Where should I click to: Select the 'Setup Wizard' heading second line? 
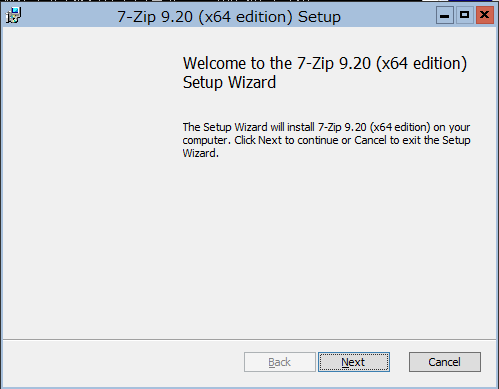pyautogui.click(x=229, y=82)
